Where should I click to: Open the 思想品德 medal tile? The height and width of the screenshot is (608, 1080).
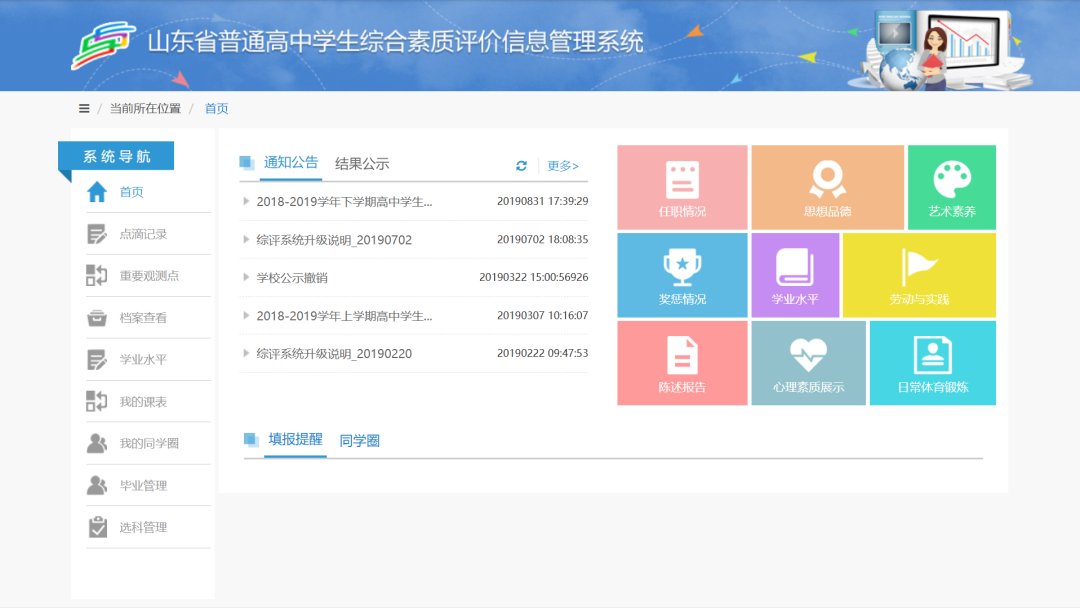(827, 188)
